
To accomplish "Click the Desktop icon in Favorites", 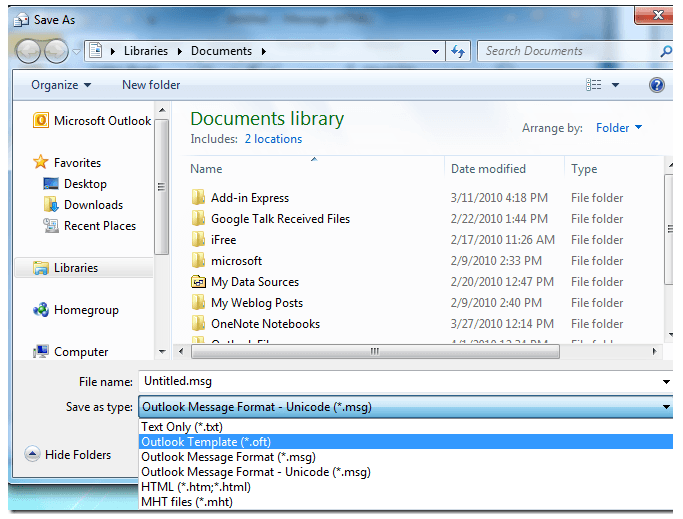I will tap(51, 183).
